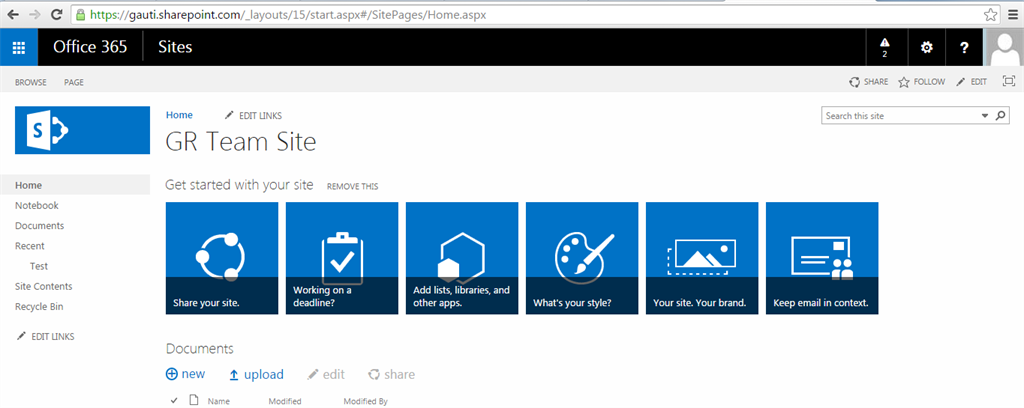Open Documents in the left navigation
Image resolution: width=1024 pixels, height=408 pixels.
40,226
